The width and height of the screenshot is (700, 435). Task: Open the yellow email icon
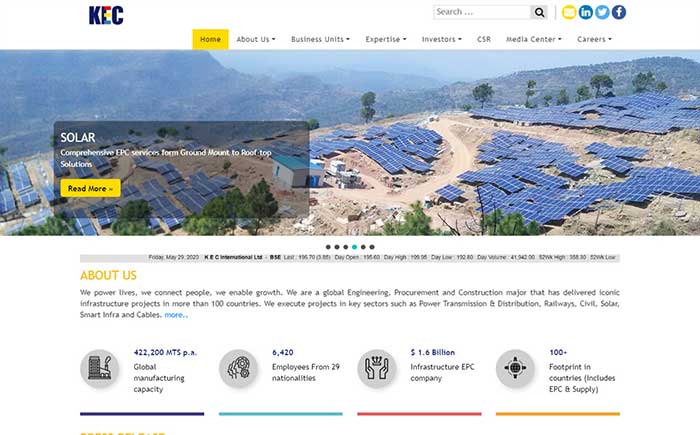coord(569,12)
